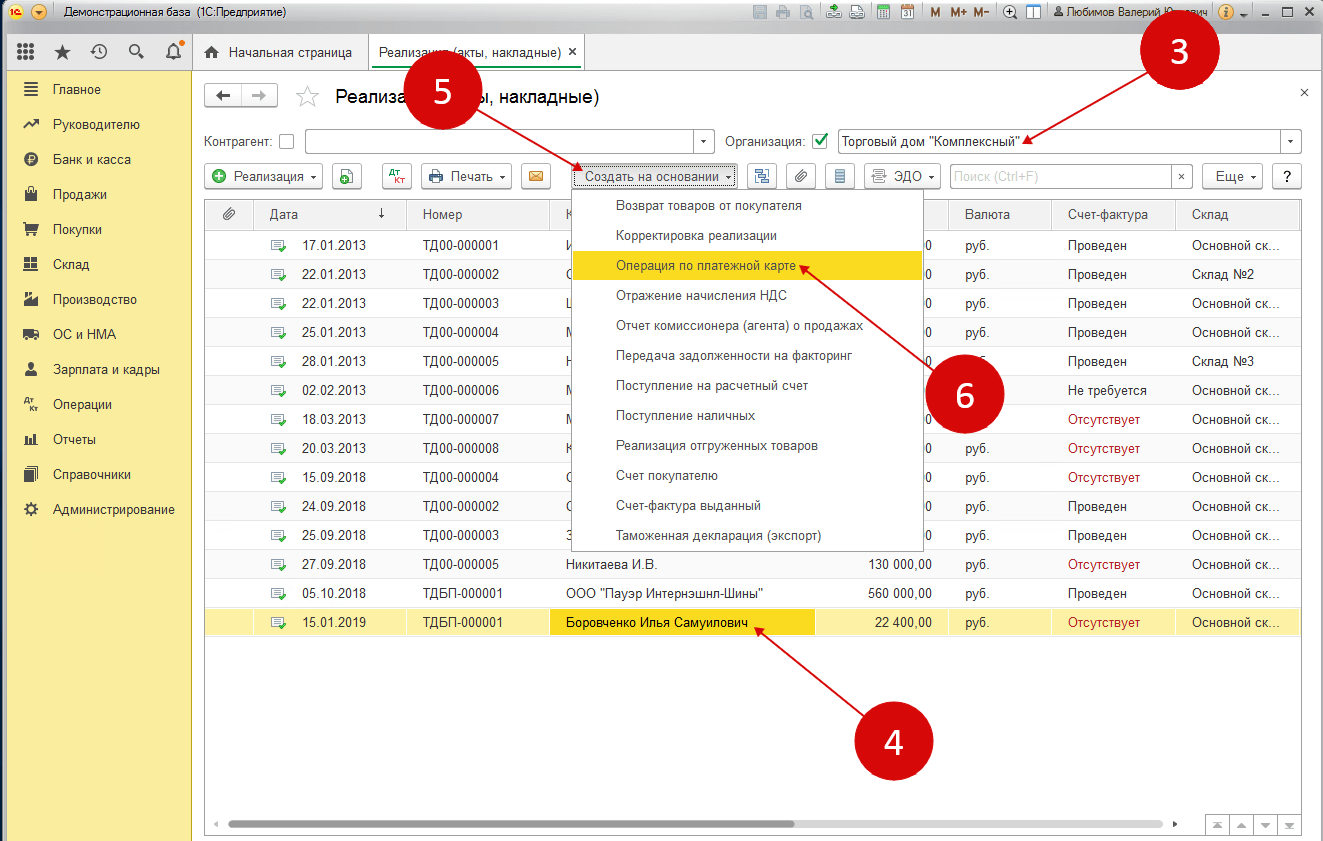Expand the ЭДО dropdown menu
The height and width of the screenshot is (841, 1323).
pos(903,176)
